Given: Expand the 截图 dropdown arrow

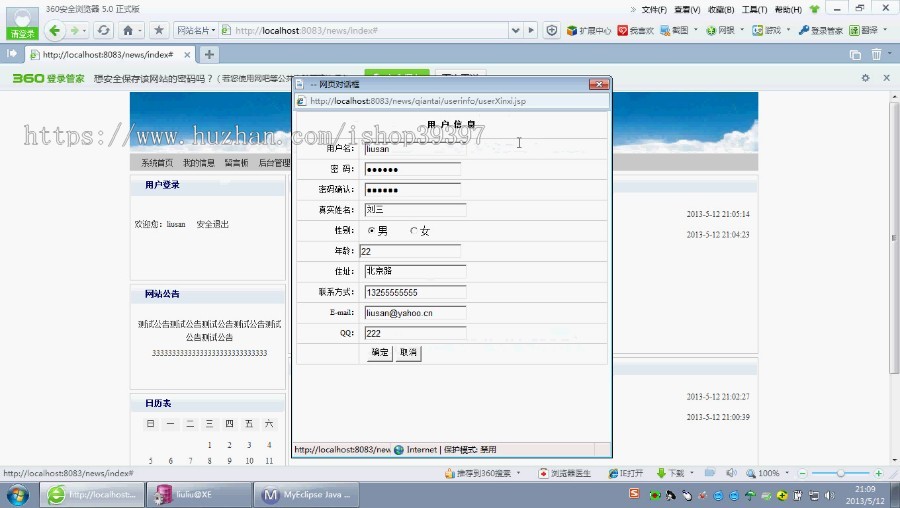Looking at the screenshot, I should tap(696, 29).
